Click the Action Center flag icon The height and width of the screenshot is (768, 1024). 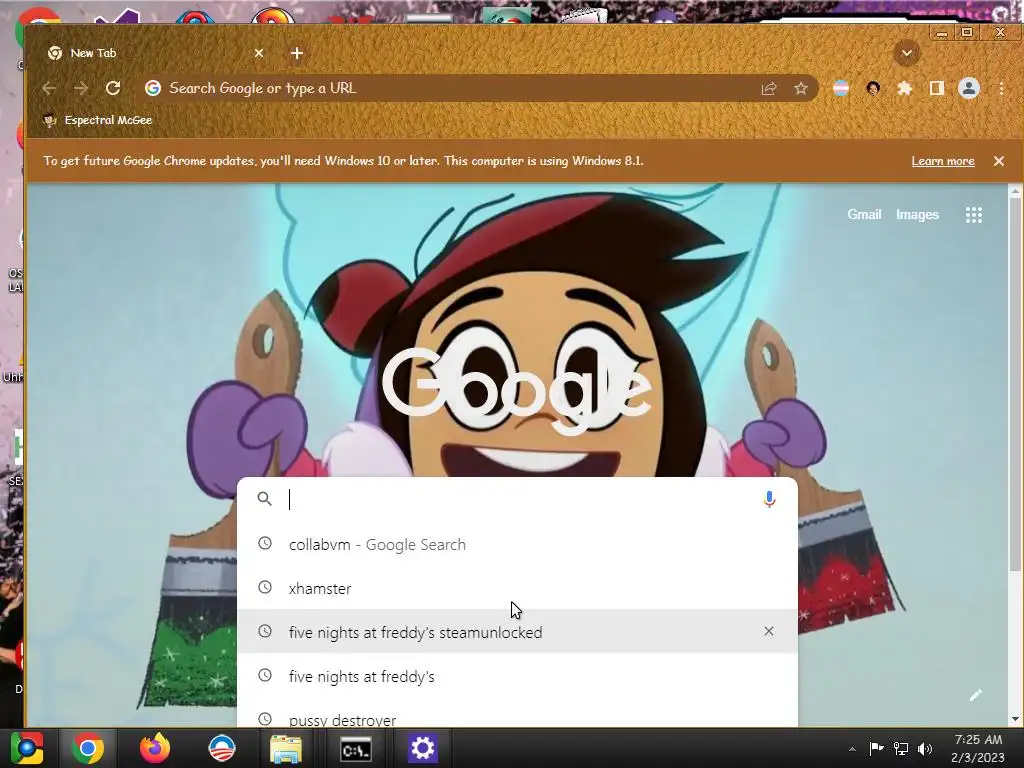[876, 748]
